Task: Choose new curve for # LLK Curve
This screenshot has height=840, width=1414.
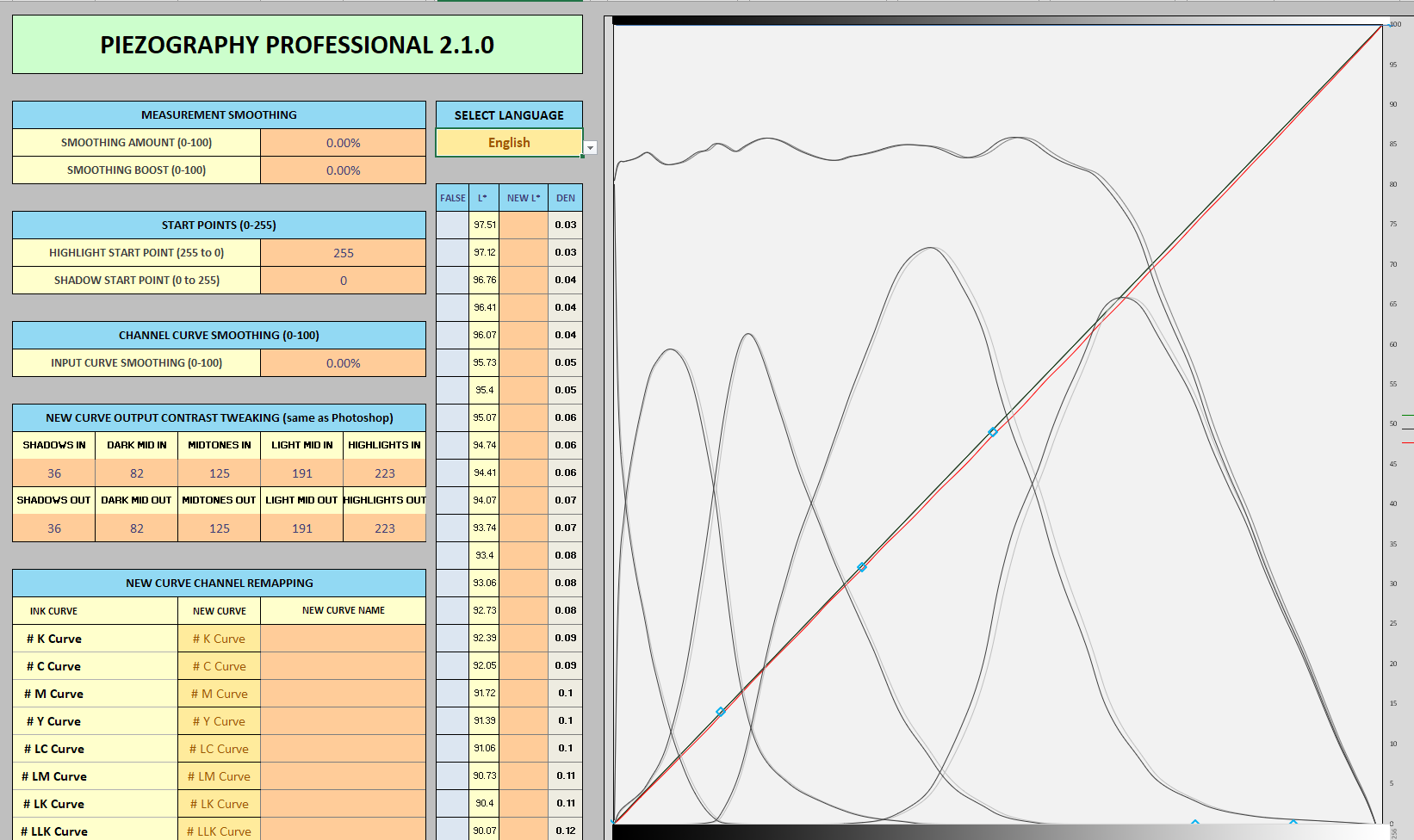Action: pos(220,831)
